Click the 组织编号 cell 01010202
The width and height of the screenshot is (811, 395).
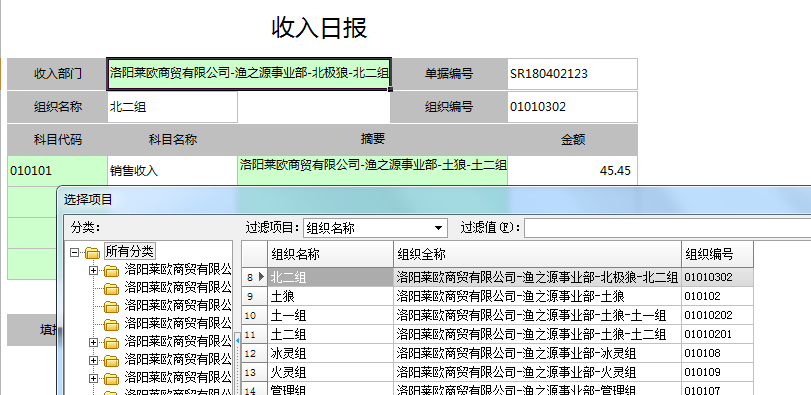(717, 315)
